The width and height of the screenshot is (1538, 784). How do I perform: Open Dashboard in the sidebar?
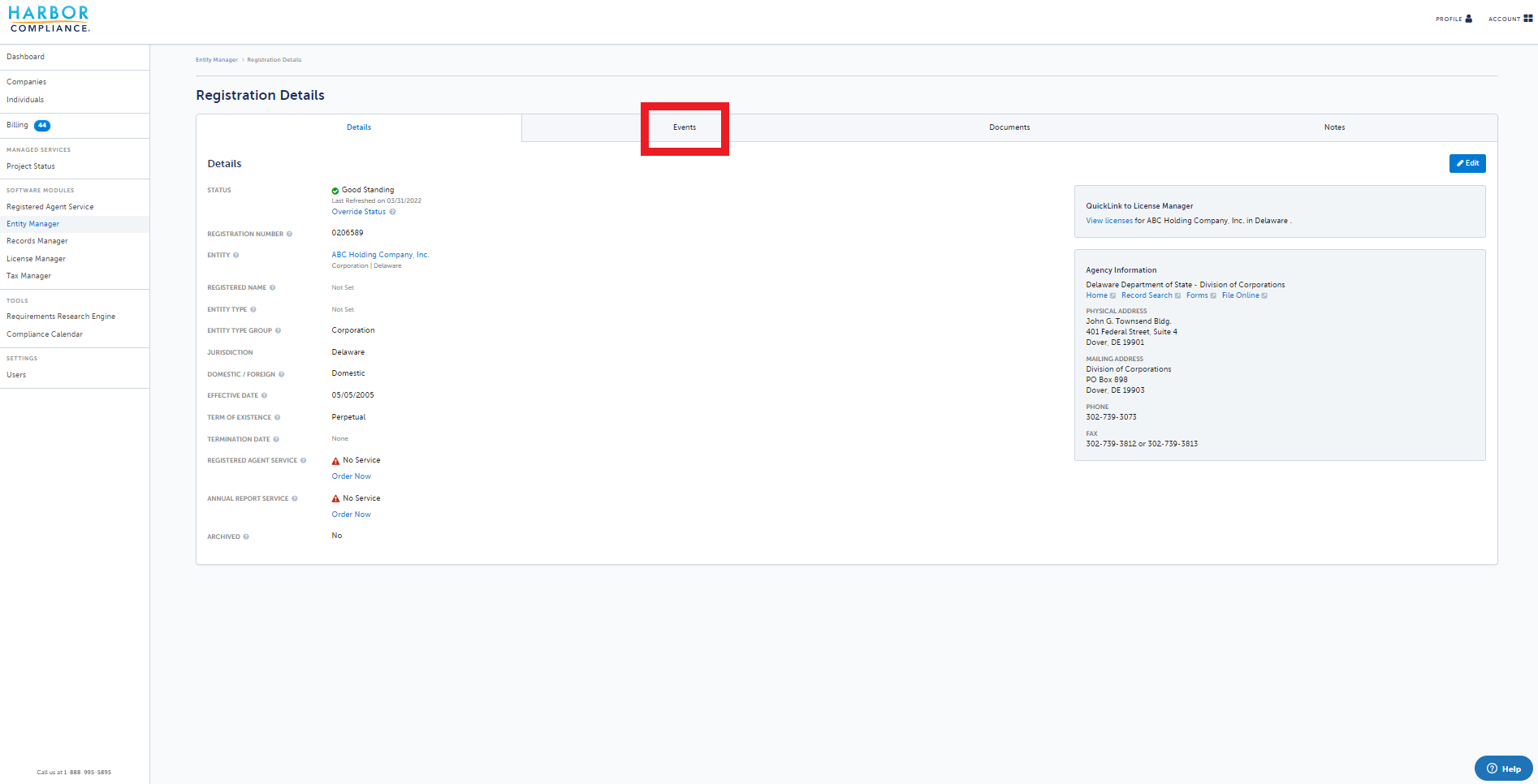pyautogui.click(x=26, y=57)
